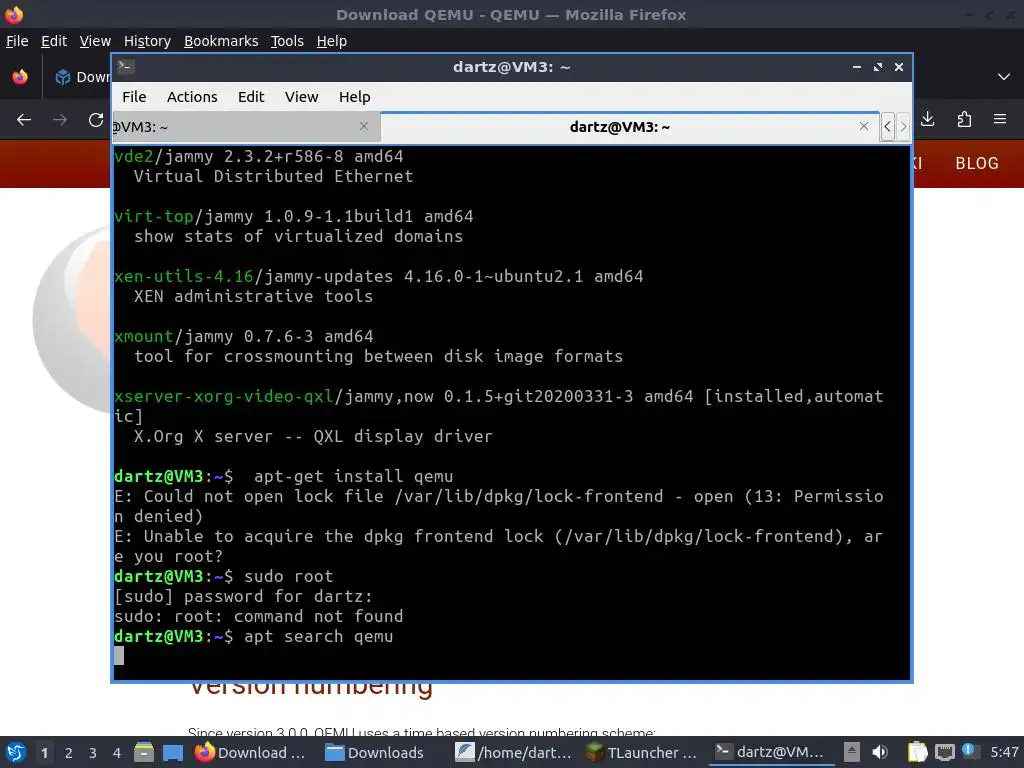Click the Firefox View icon in the tab bar

(x=20, y=77)
